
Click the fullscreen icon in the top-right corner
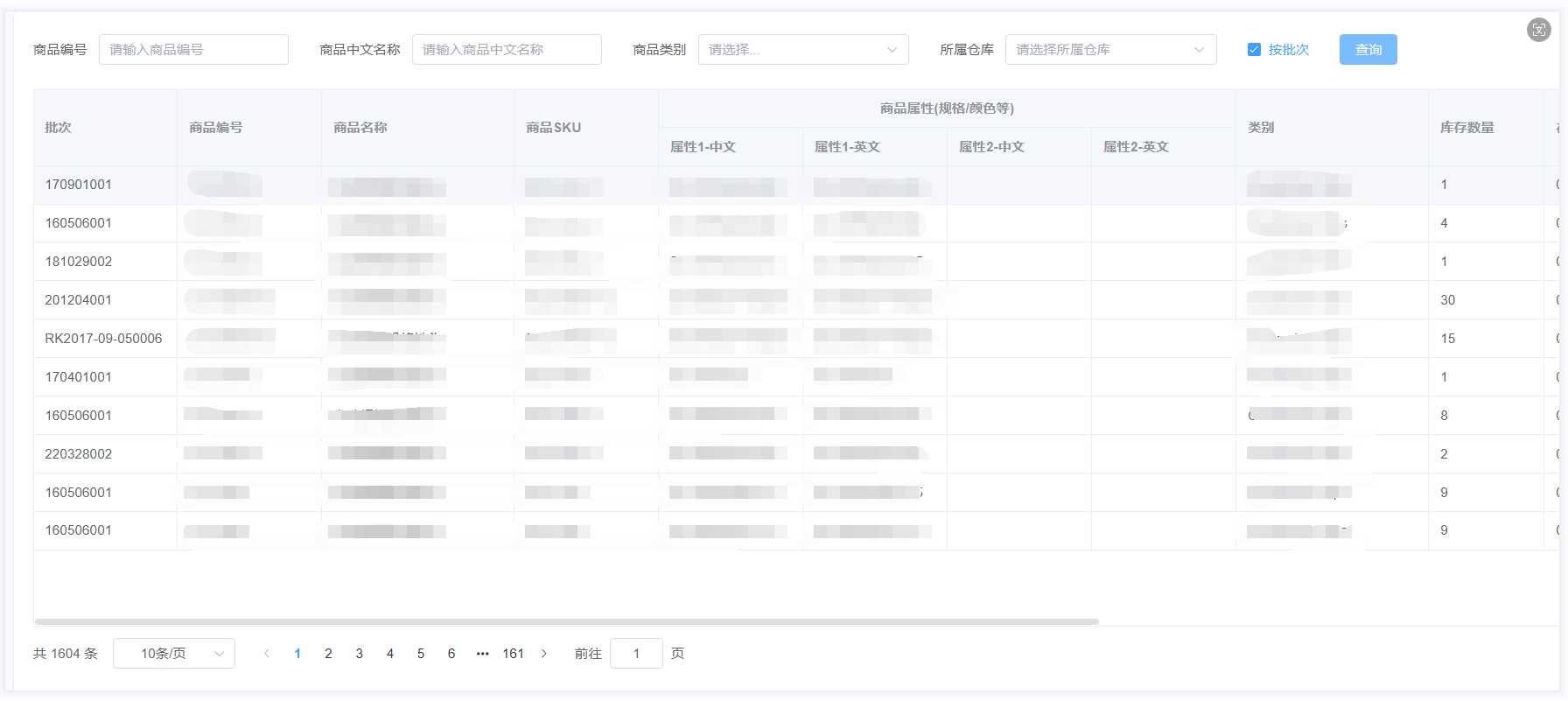(x=1538, y=30)
